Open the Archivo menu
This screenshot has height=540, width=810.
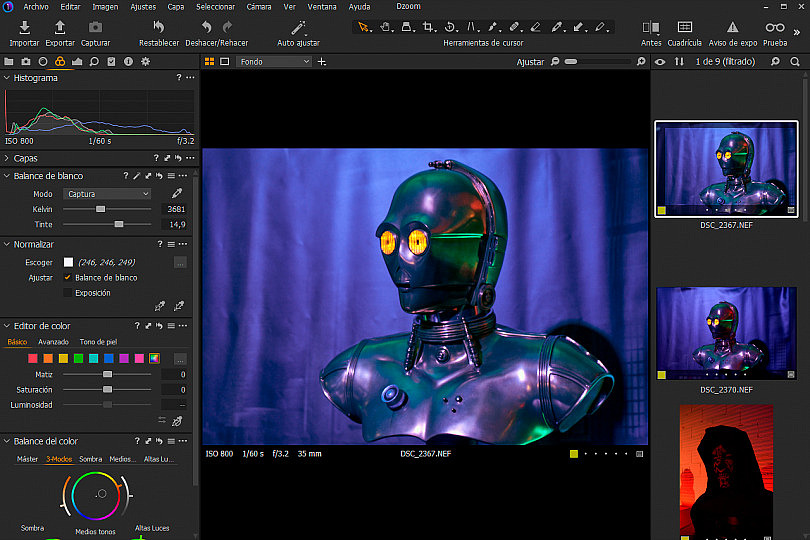tap(36, 7)
